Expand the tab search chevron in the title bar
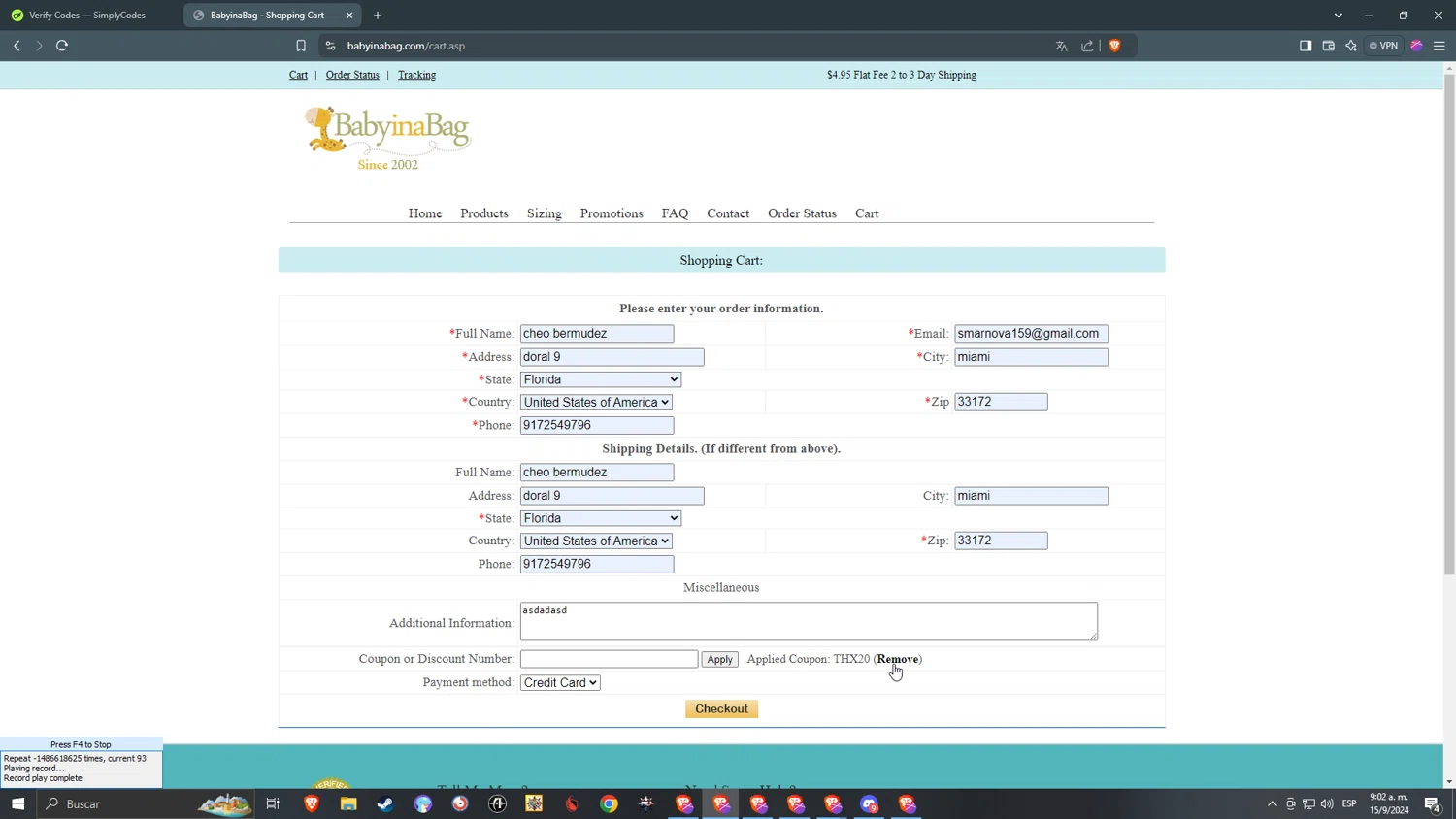The height and width of the screenshot is (819, 1456). click(x=1339, y=16)
